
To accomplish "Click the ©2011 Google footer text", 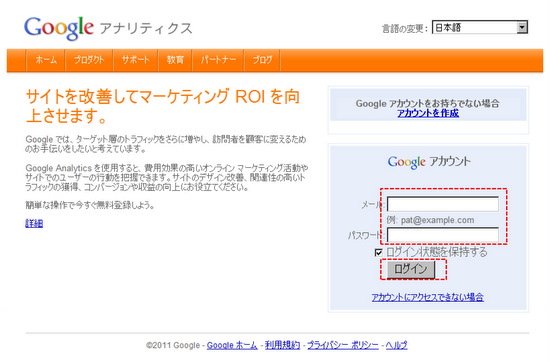I will pyautogui.click(x=173, y=345).
